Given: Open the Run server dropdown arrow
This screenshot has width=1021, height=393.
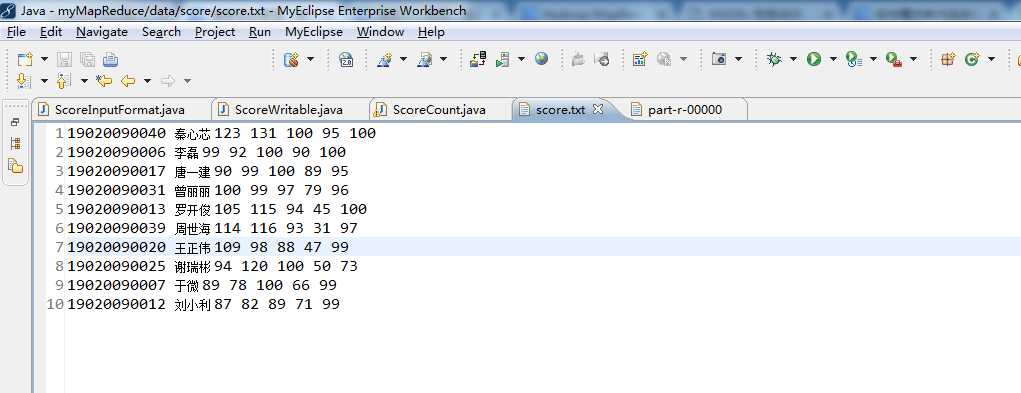Looking at the screenshot, I should 521,59.
